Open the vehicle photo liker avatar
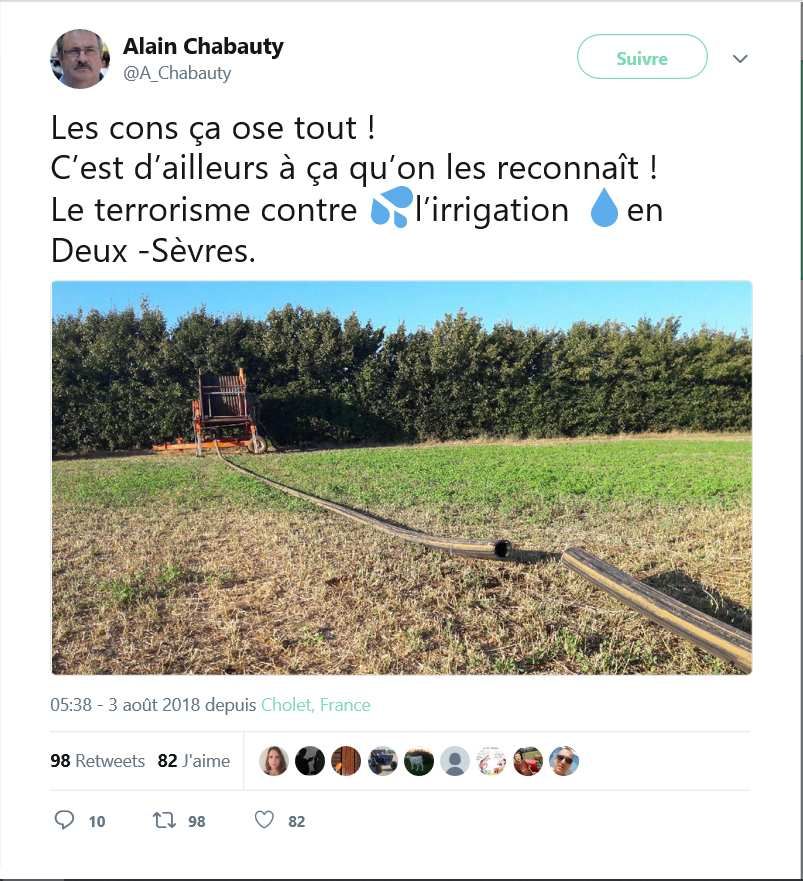This screenshot has height=881, width=803. (383, 761)
